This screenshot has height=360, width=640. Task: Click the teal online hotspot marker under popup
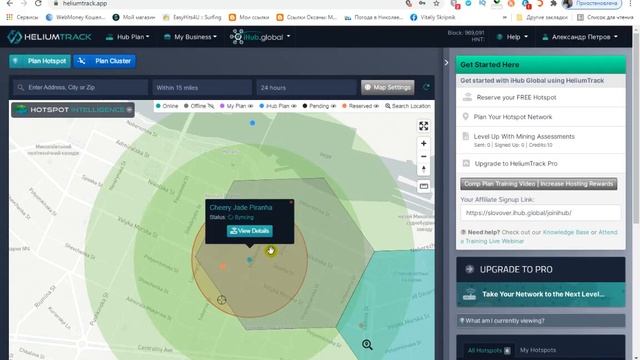point(250,260)
